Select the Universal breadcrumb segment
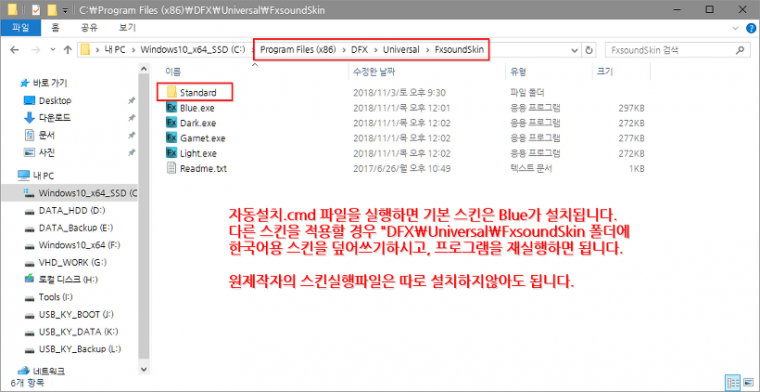 (x=401, y=50)
